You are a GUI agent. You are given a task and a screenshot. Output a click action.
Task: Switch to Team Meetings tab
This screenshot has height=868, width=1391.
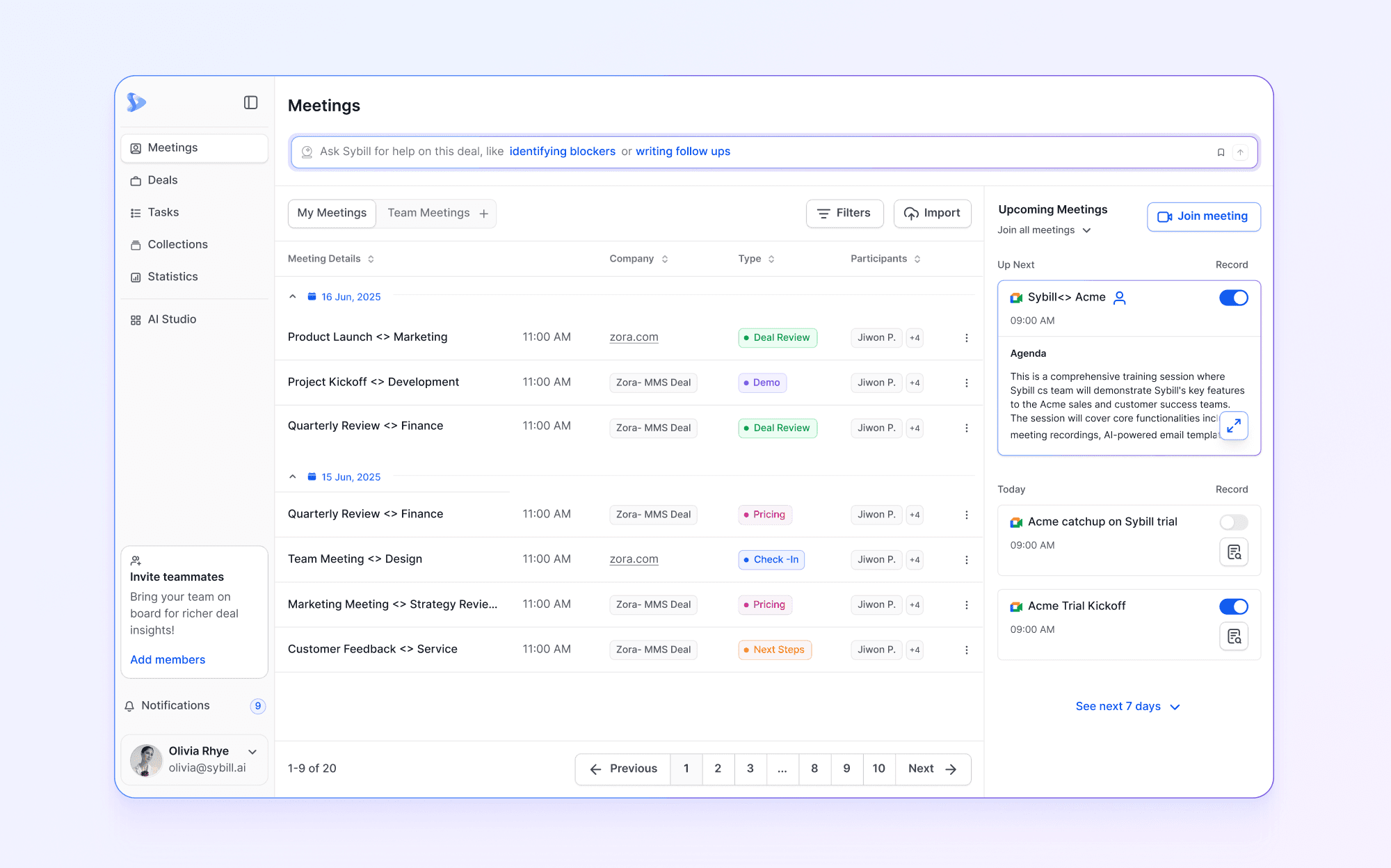tap(428, 214)
